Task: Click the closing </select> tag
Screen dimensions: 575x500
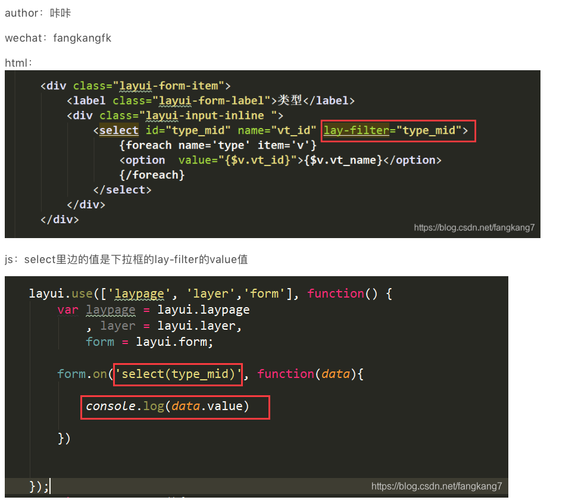Action: (122, 190)
